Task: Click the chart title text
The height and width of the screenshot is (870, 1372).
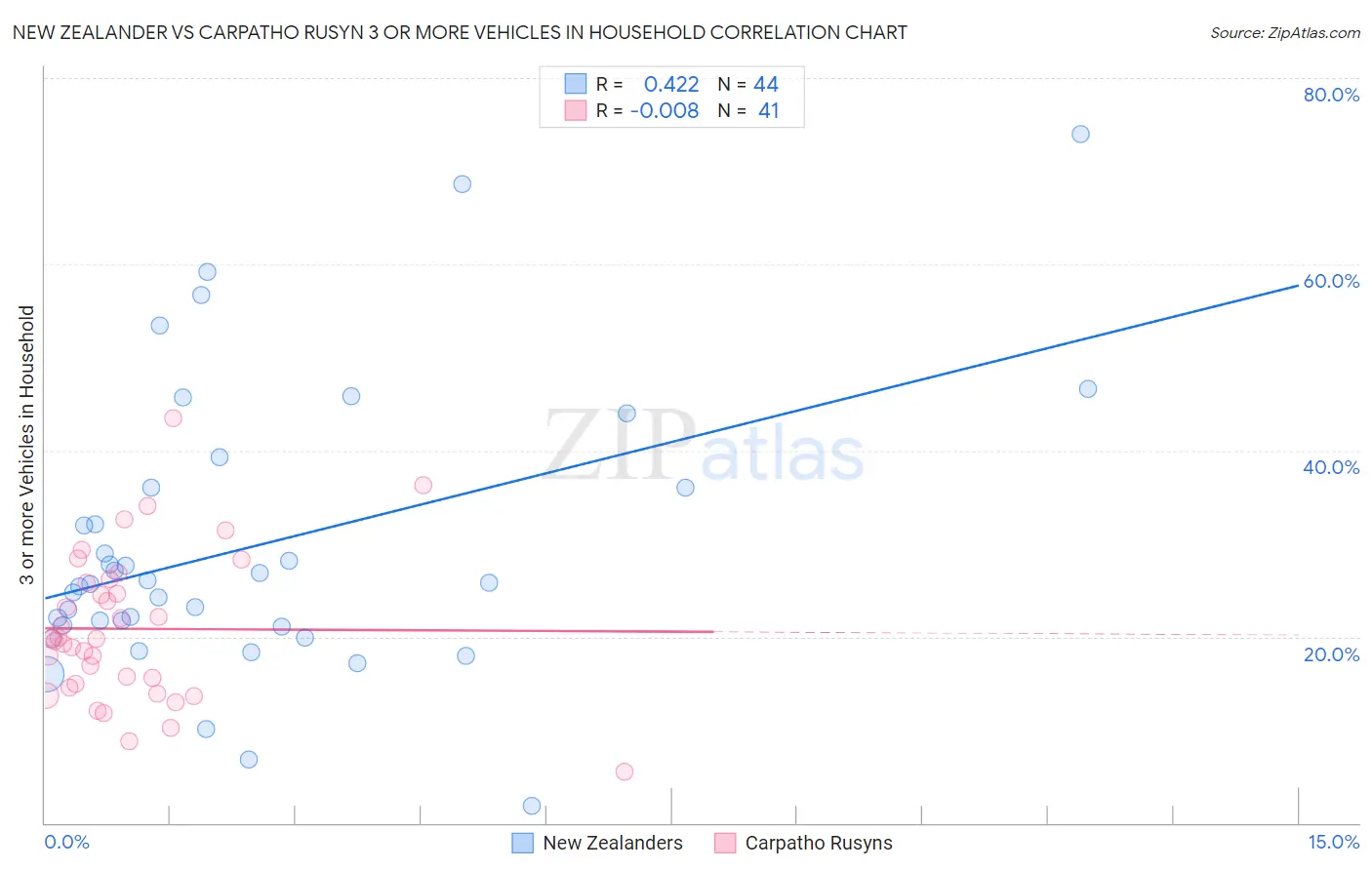Action: tap(460, 32)
